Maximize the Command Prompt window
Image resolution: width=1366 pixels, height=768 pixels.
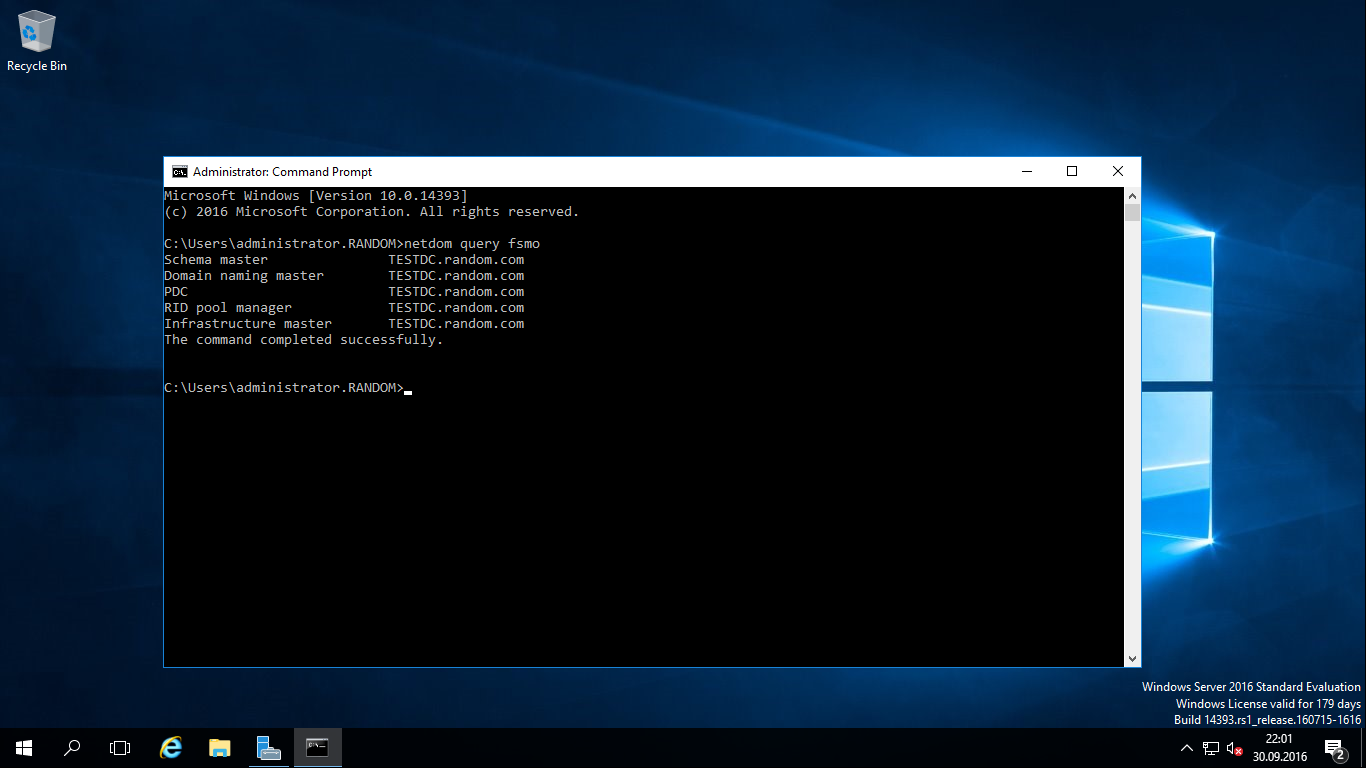coord(1072,171)
